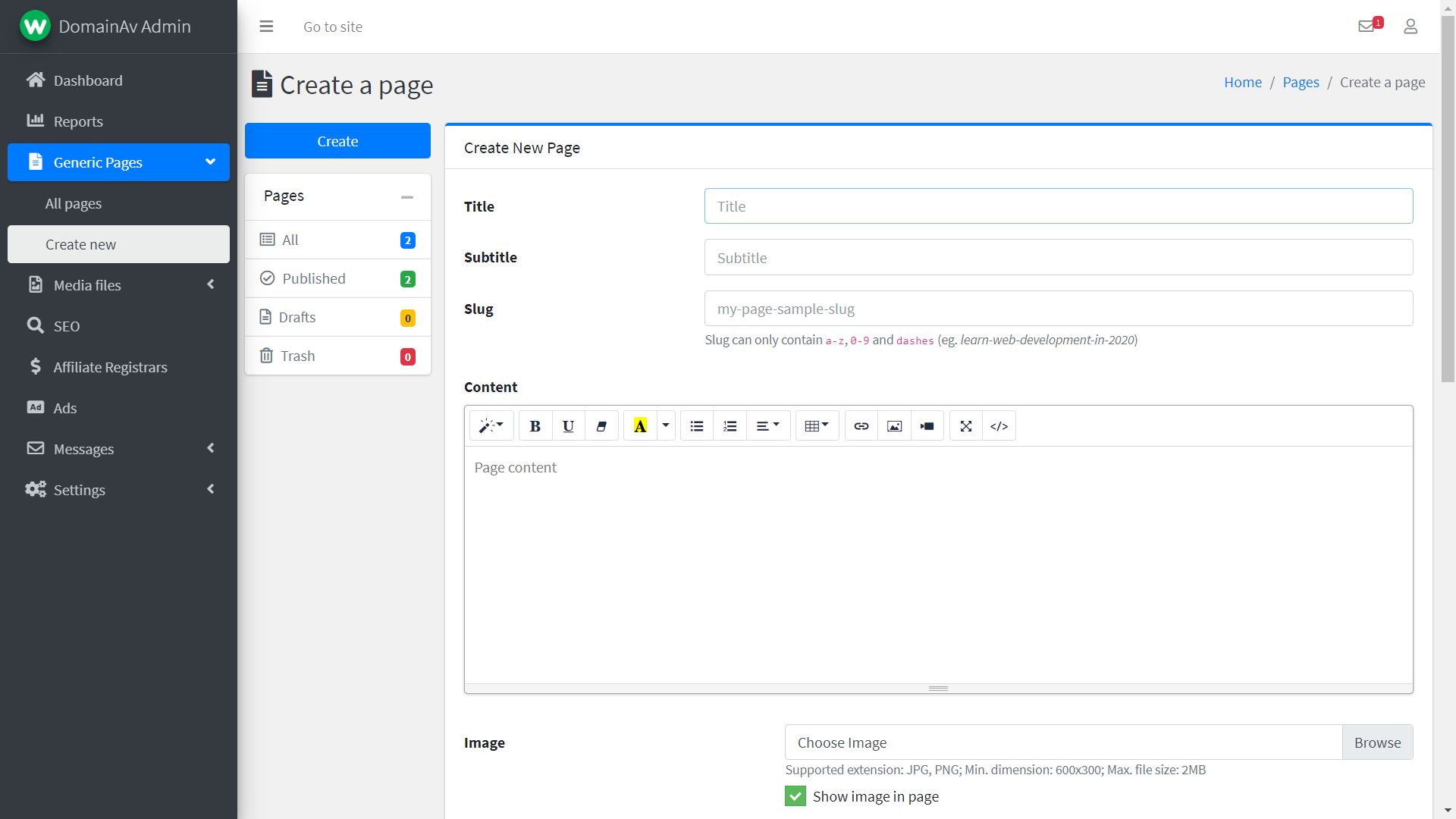Insert an ordered numbered list
This screenshot has width=1456, height=819.
730,426
